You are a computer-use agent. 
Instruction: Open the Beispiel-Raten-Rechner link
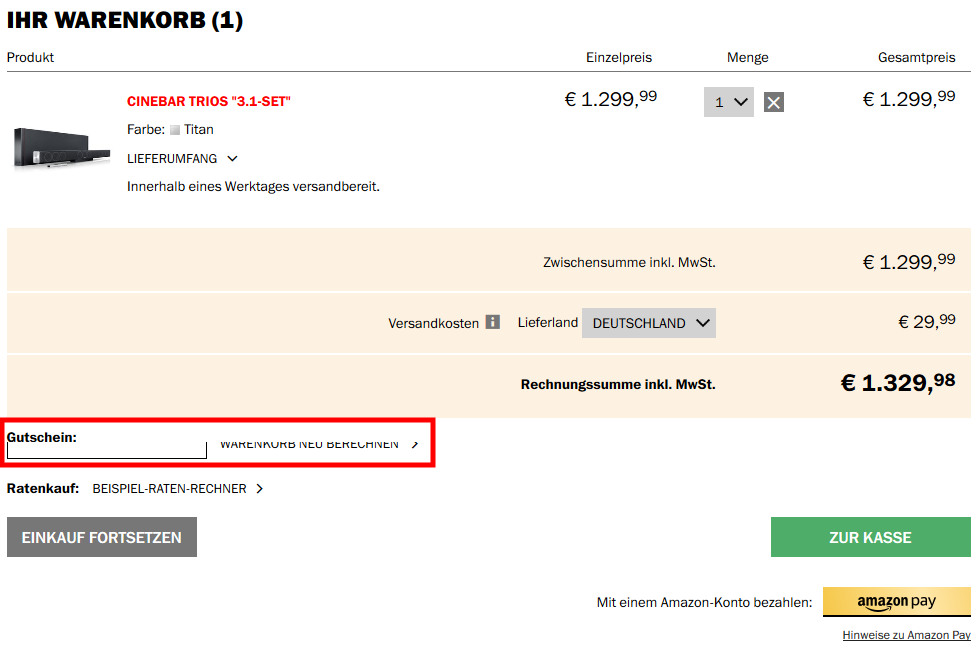click(170, 489)
